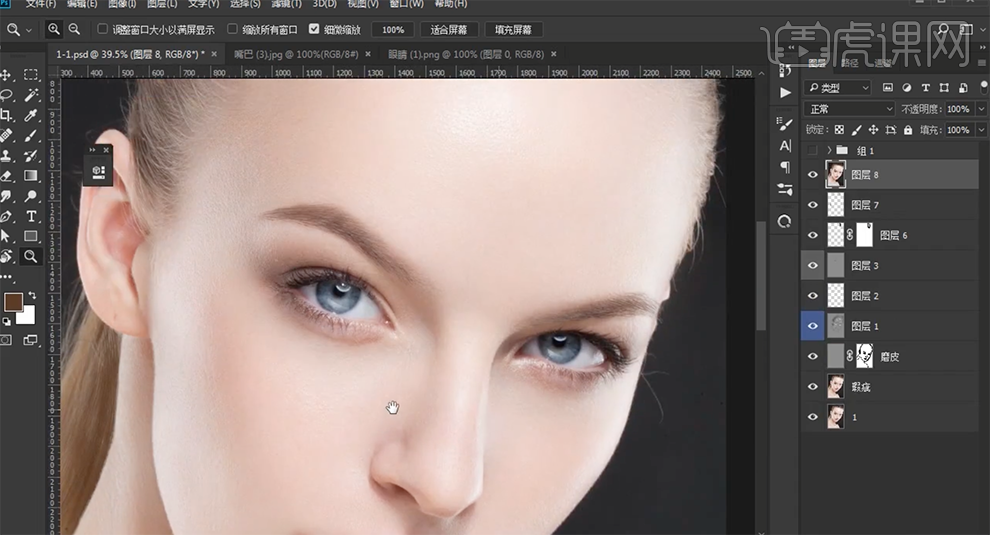Viewport: 990px width, 535px height.
Task: Open the Brush Settings panel
Action: (785, 124)
